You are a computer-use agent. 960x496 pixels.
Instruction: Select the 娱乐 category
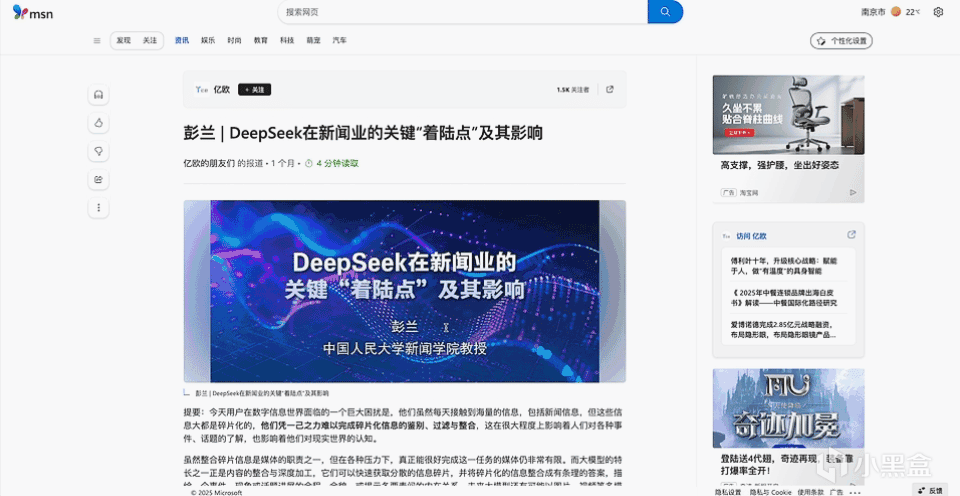click(208, 40)
